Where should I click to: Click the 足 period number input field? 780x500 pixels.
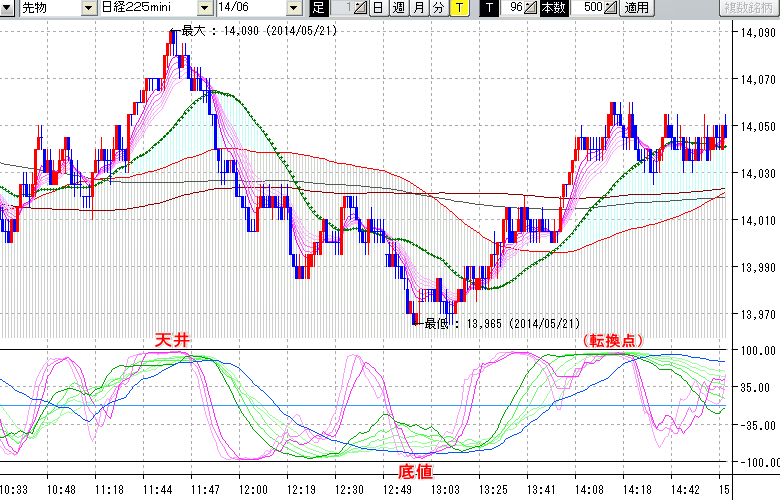tap(343, 8)
